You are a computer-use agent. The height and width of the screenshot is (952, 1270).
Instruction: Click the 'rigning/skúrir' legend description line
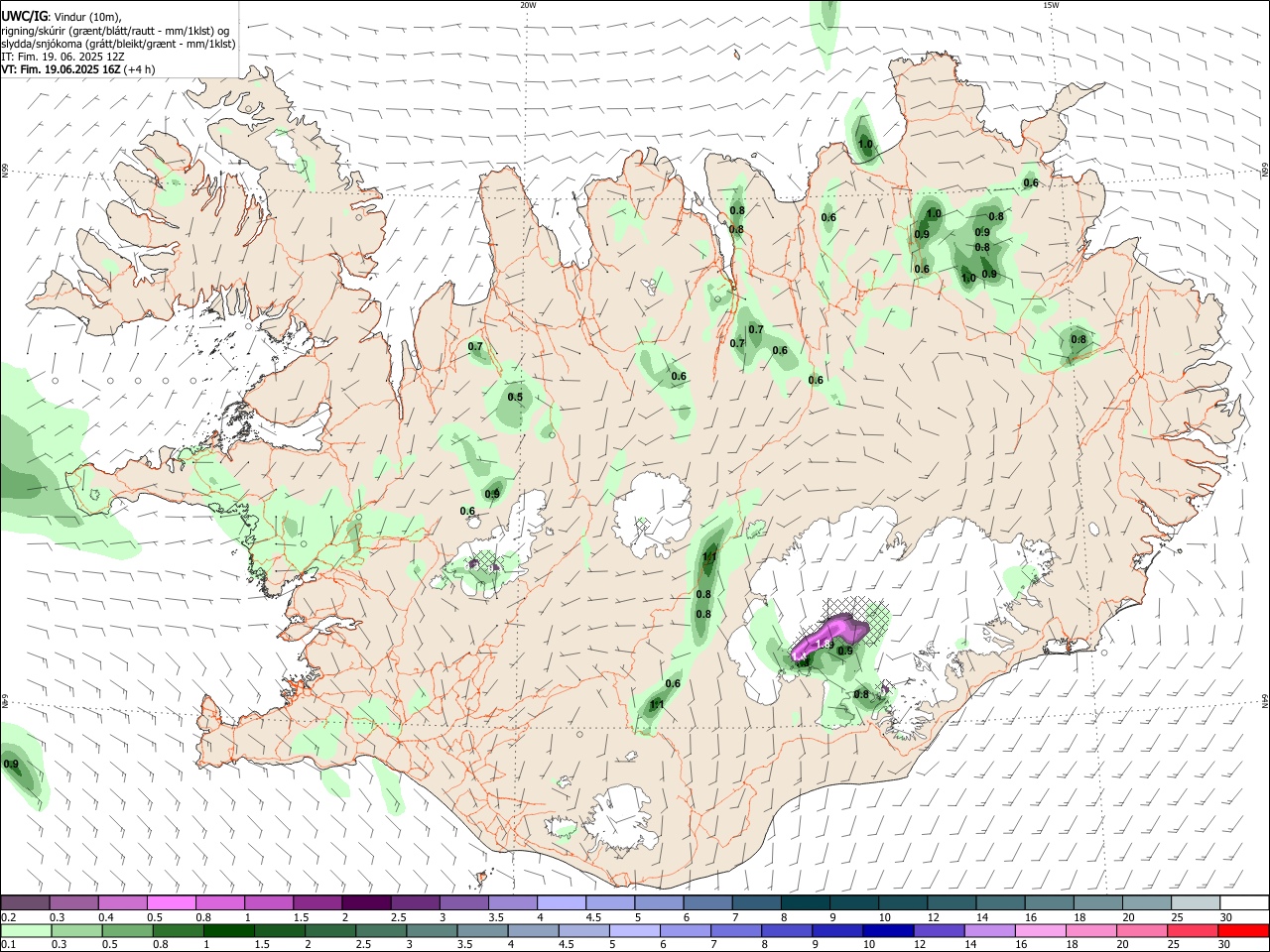(115, 30)
